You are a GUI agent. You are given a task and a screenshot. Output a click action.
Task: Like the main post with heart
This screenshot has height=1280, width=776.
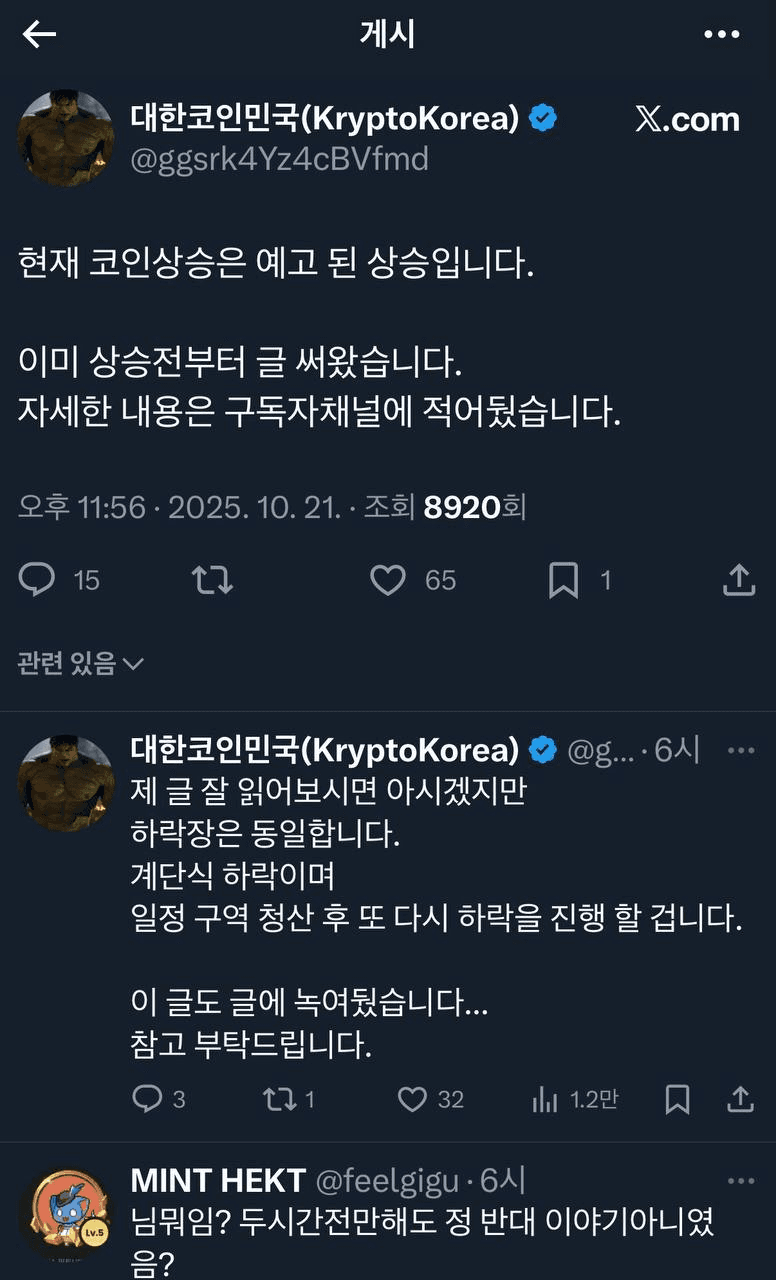click(388, 579)
